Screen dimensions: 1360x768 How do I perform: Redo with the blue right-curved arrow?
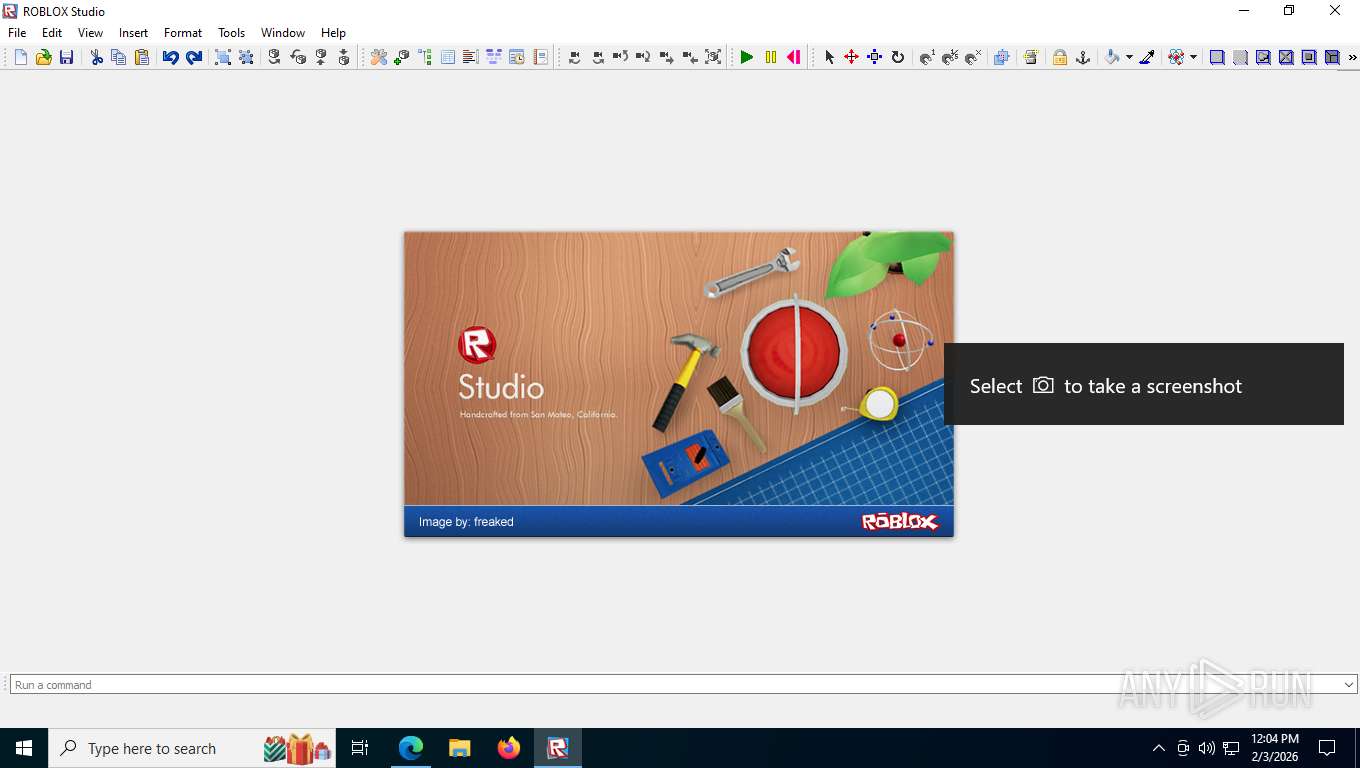tap(194, 58)
